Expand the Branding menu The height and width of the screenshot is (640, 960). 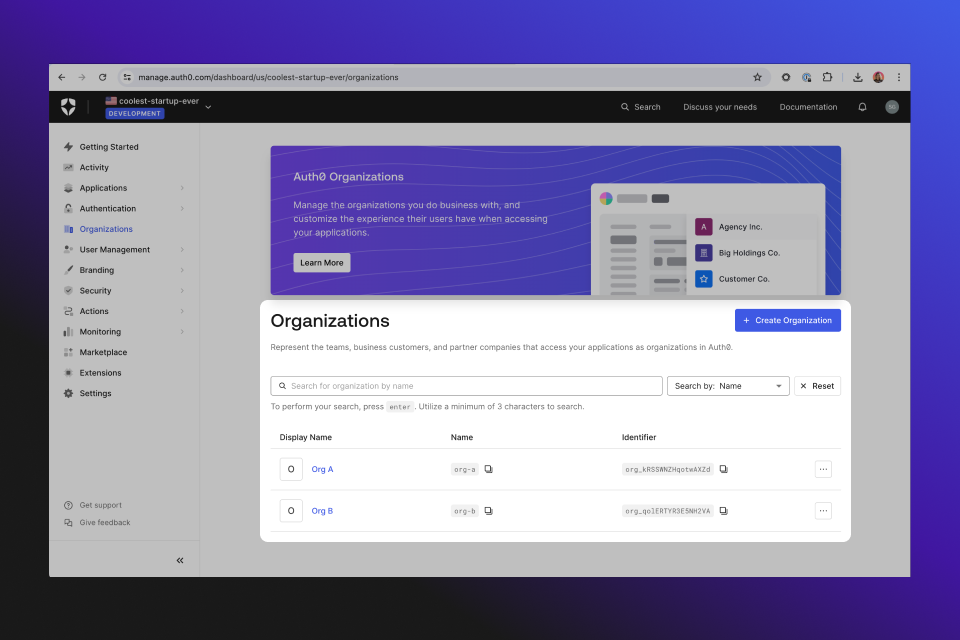pos(182,270)
